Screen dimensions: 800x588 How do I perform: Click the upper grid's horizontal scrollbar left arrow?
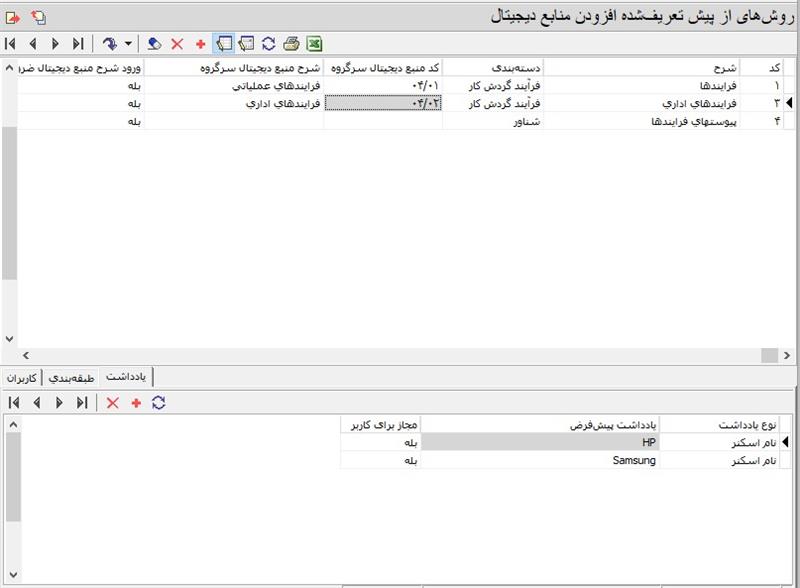(x=25, y=355)
